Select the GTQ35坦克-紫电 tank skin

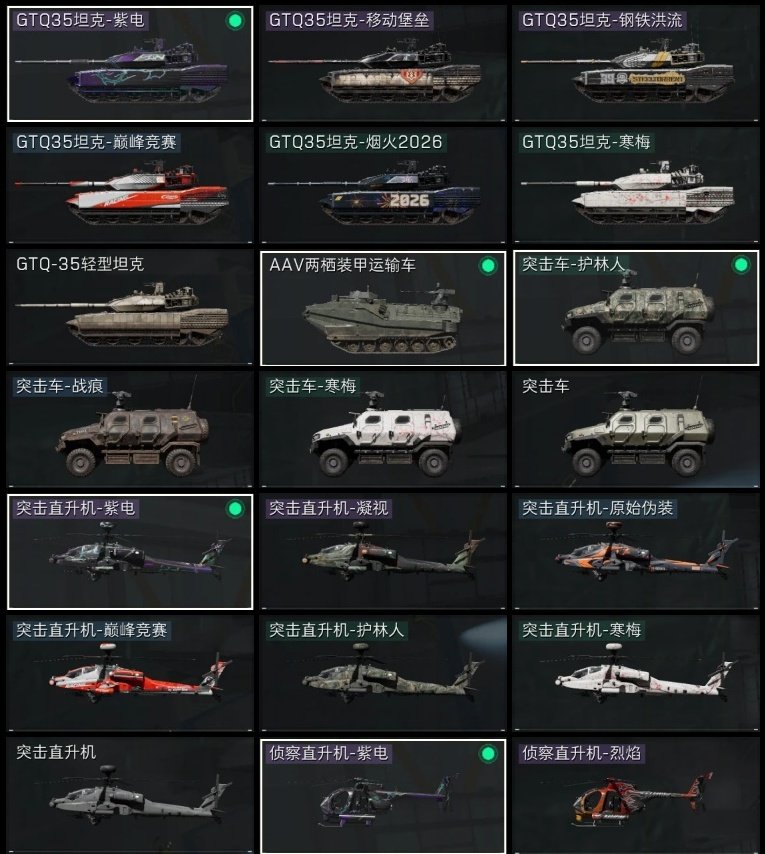pos(130,64)
